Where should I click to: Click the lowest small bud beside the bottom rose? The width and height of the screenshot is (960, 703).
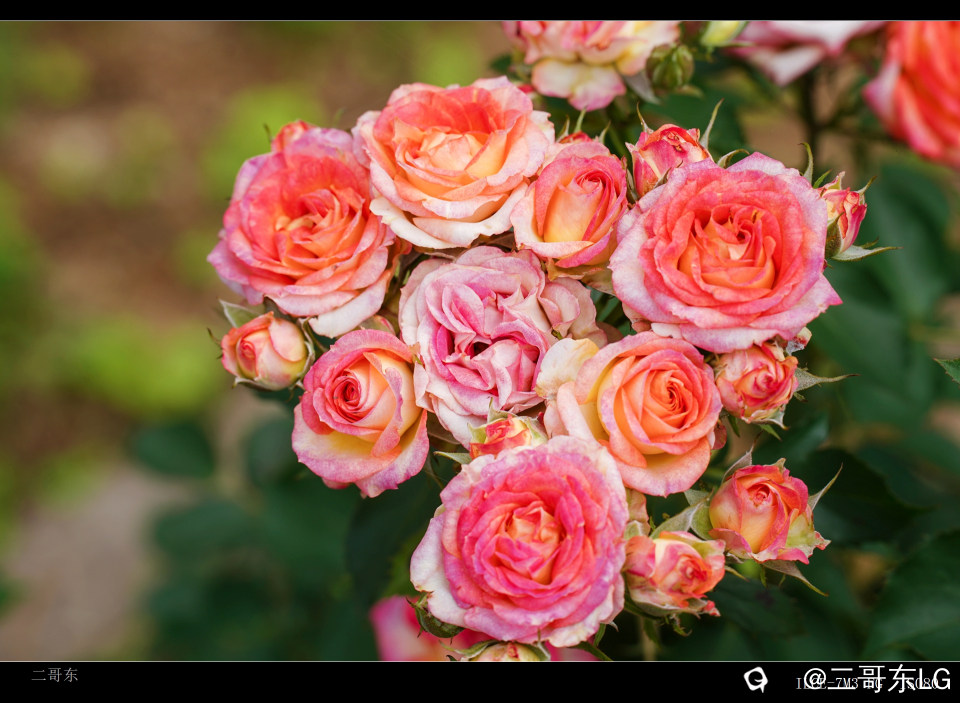[673, 571]
